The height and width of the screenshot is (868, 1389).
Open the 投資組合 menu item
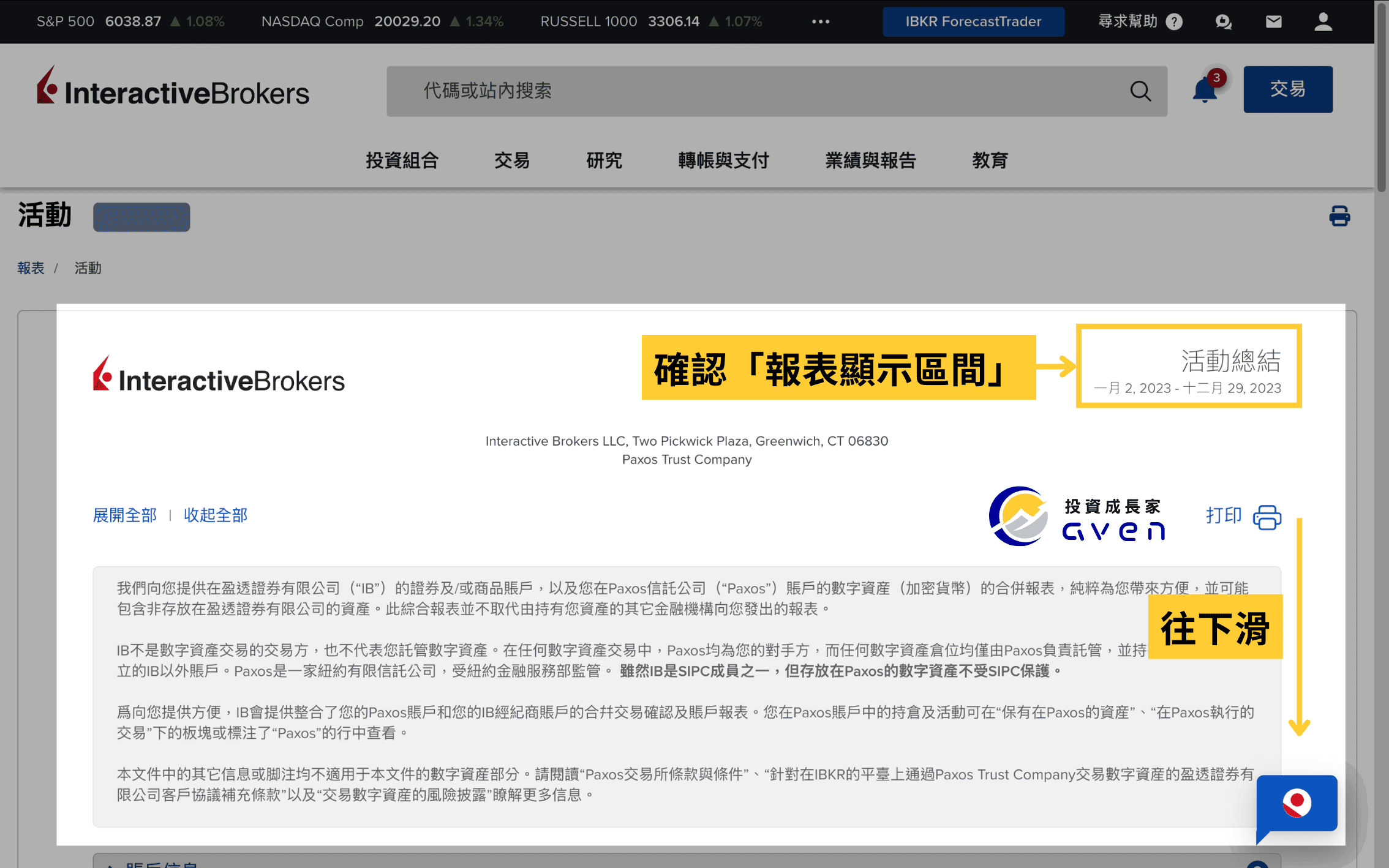pyautogui.click(x=402, y=160)
